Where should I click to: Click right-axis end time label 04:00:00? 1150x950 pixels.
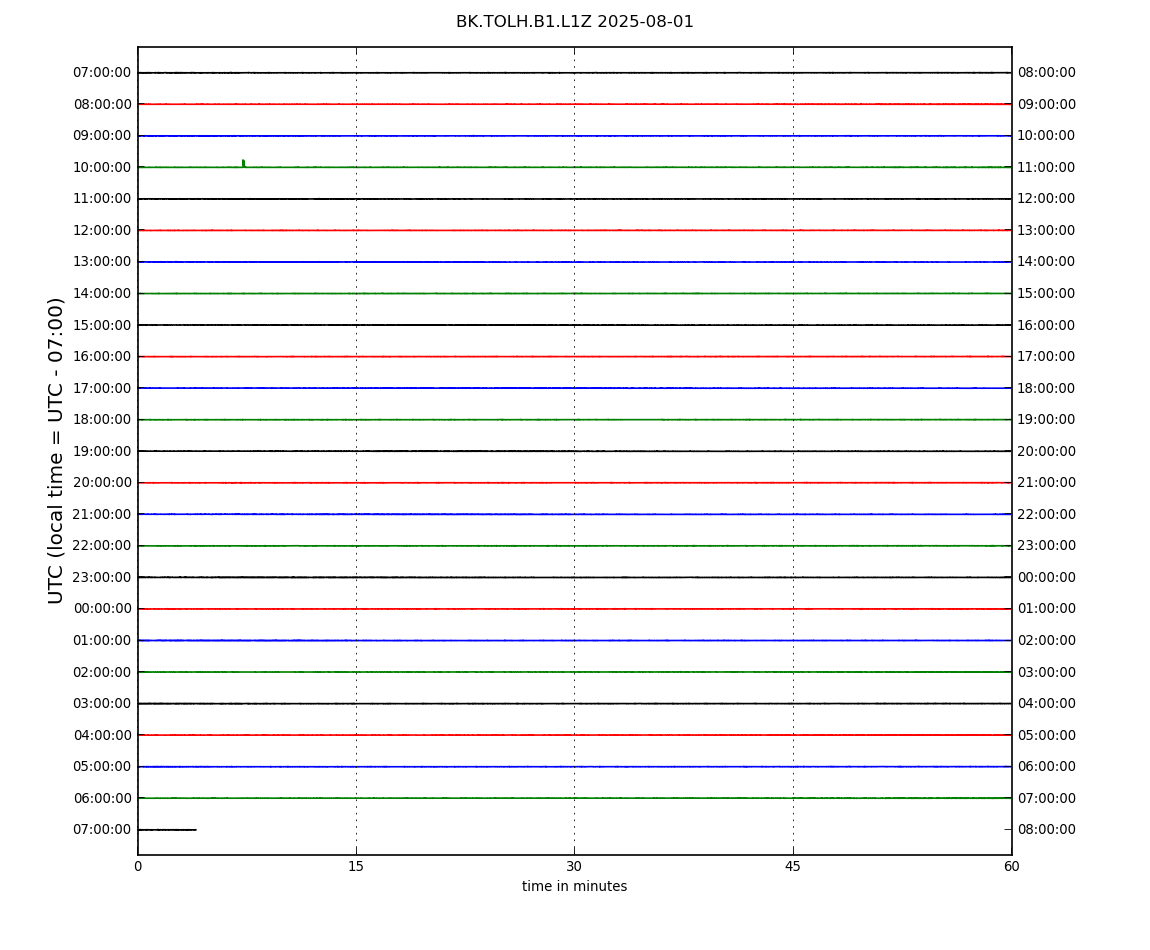tap(1047, 704)
